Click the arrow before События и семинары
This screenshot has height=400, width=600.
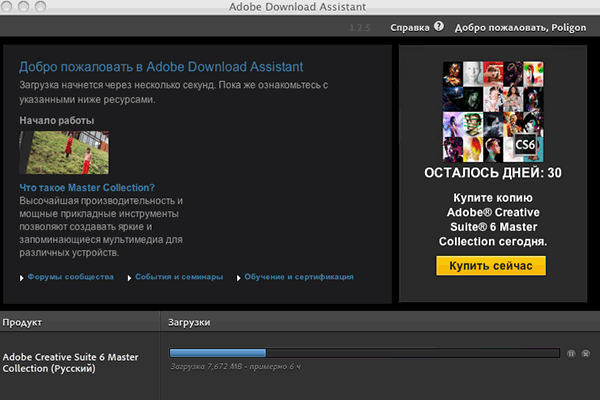[x=128, y=277]
